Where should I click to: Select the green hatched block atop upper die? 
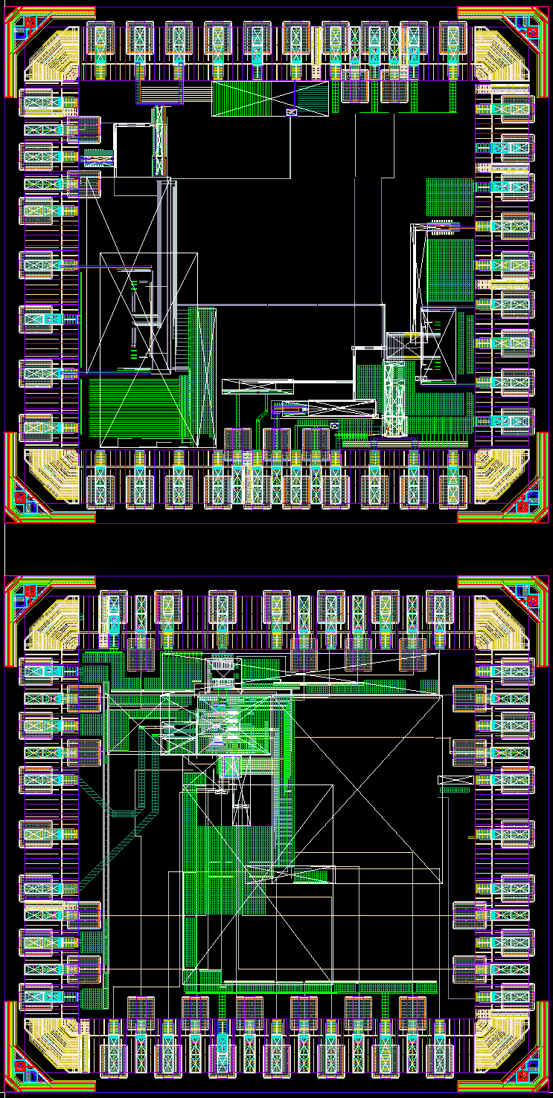pos(270,98)
